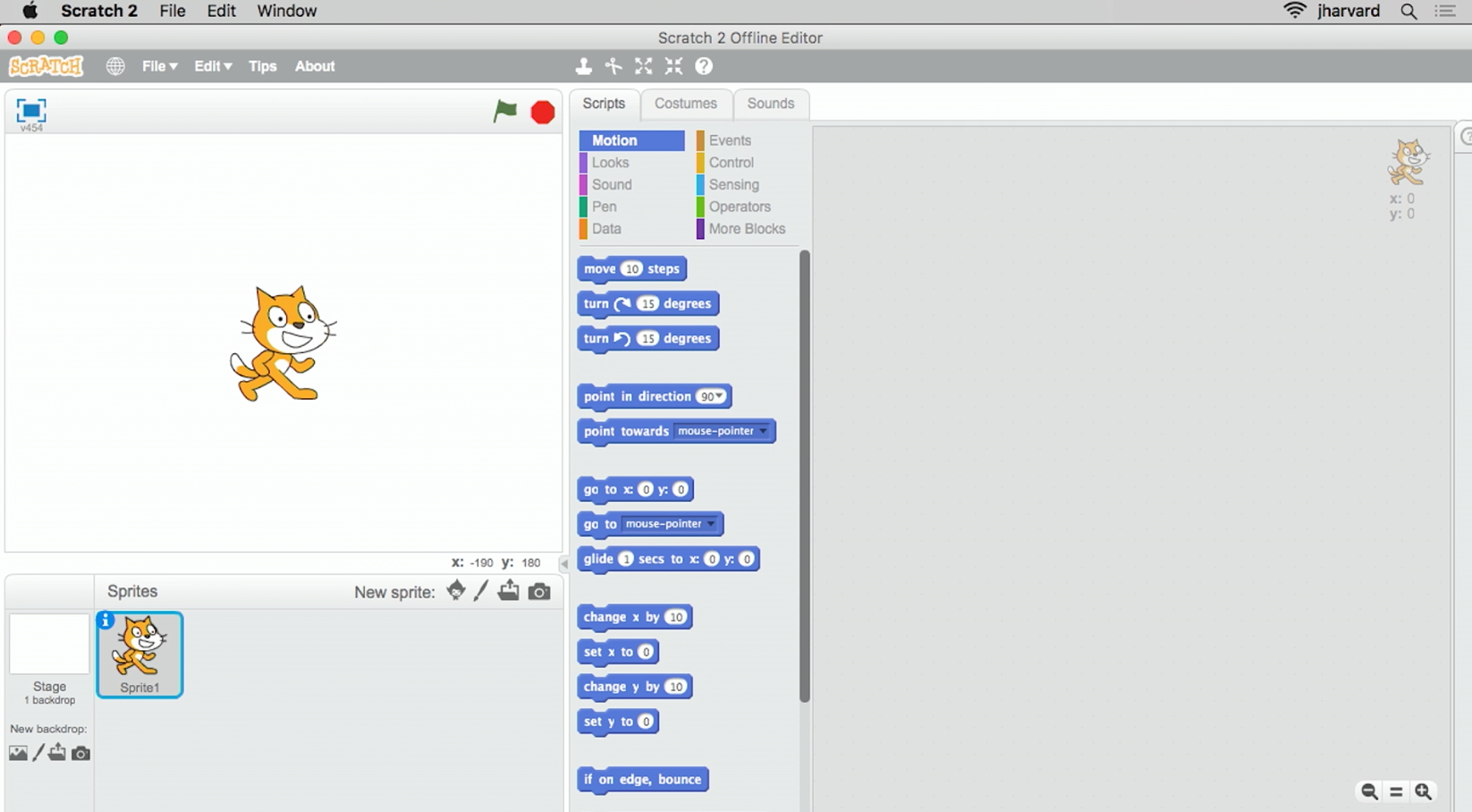
Task: Paint a new sprite with brush icon
Action: tap(481, 590)
